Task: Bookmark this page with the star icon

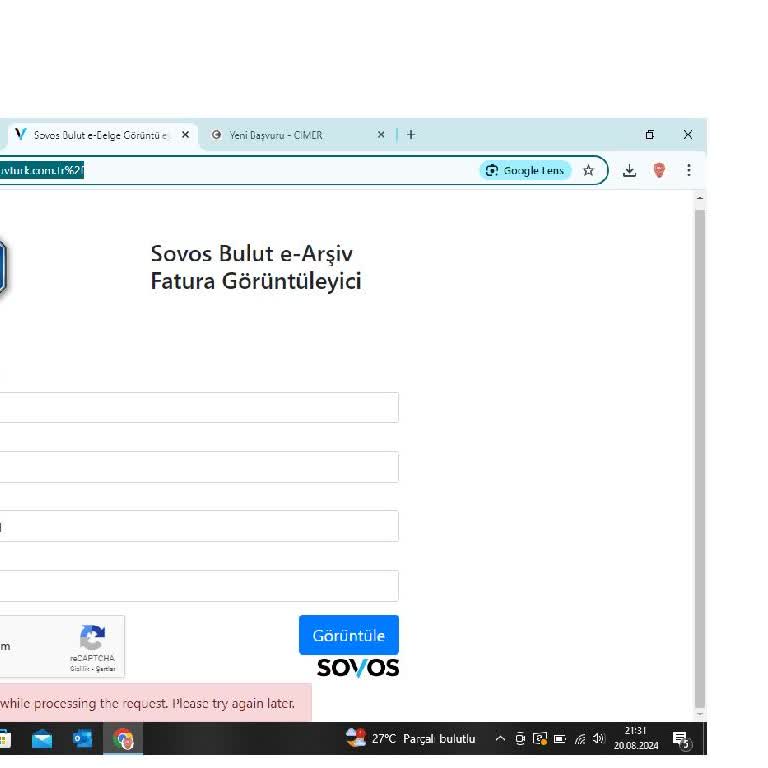Action: click(x=588, y=170)
